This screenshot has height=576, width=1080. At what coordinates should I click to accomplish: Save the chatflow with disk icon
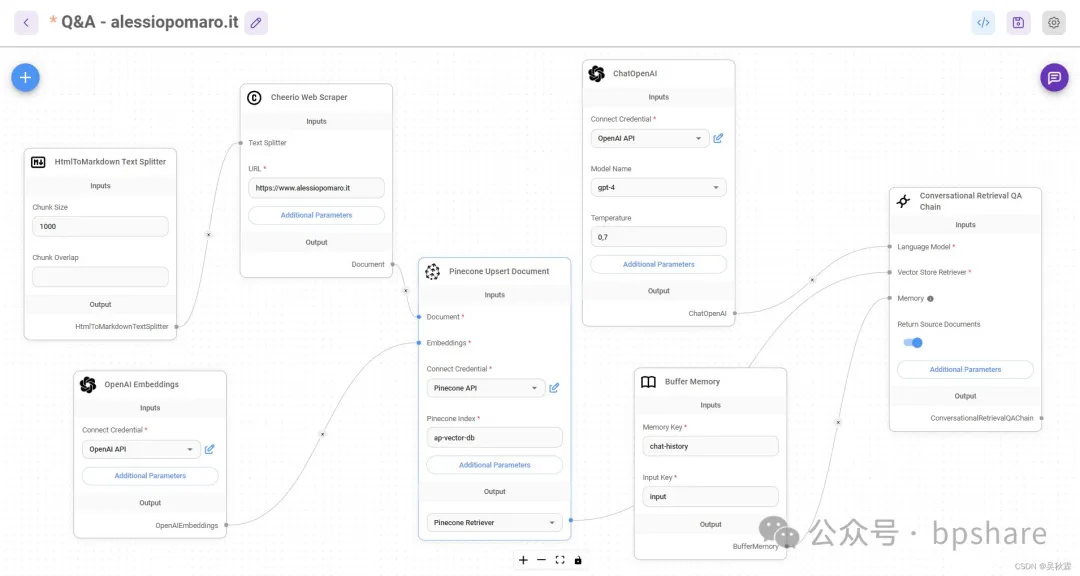1018,22
